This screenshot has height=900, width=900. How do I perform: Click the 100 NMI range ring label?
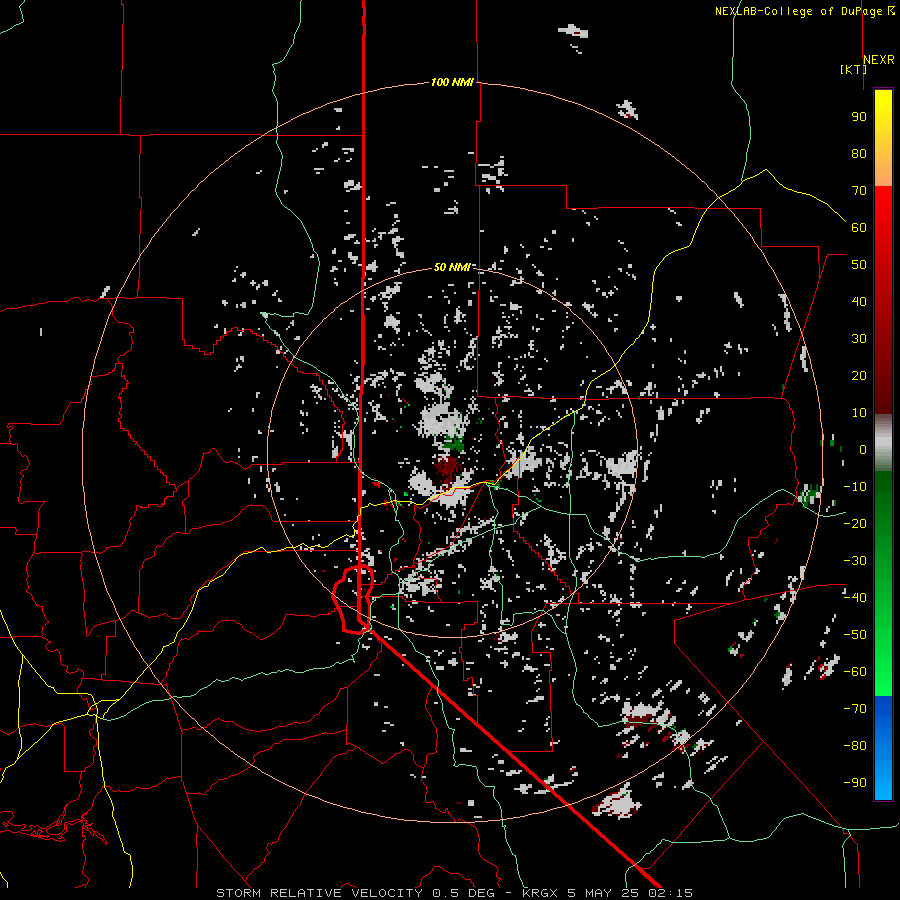click(452, 82)
